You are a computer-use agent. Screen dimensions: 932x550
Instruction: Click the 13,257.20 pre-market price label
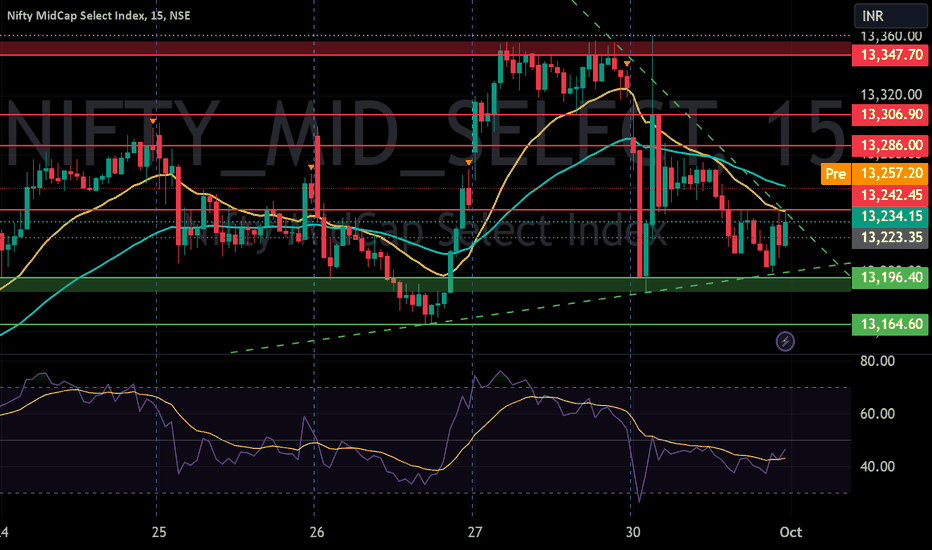pyautogui.click(x=890, y=173)
